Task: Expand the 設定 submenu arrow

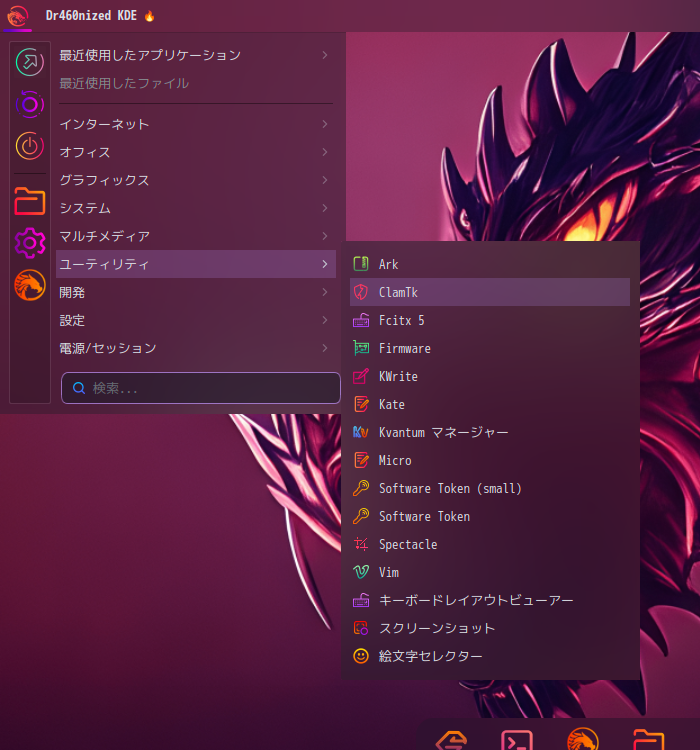Action: 324,320
